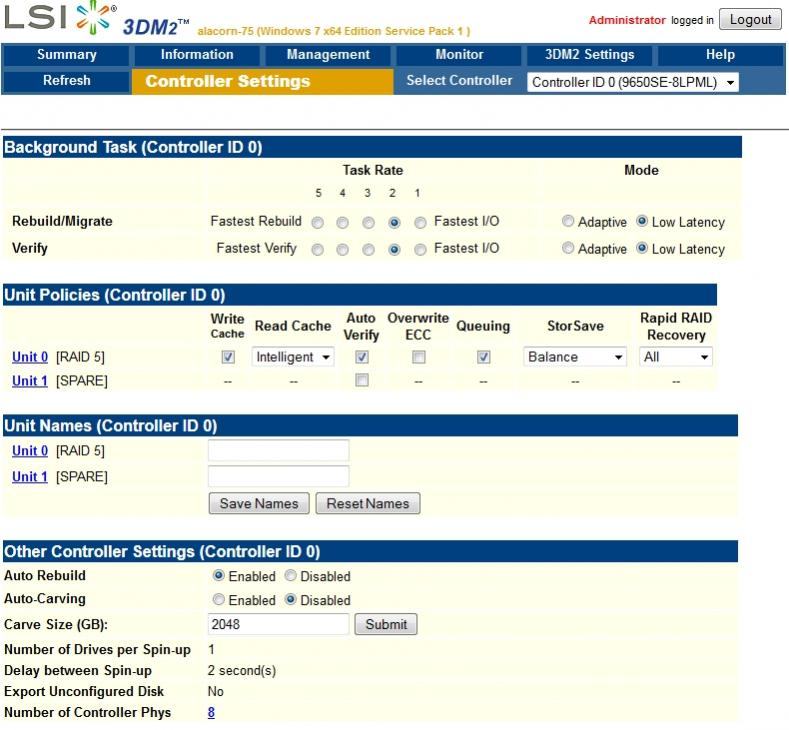This screenshot has height=730, width=789.
Task: Select Verify task rate 2
Action: [x=394, y=250]
